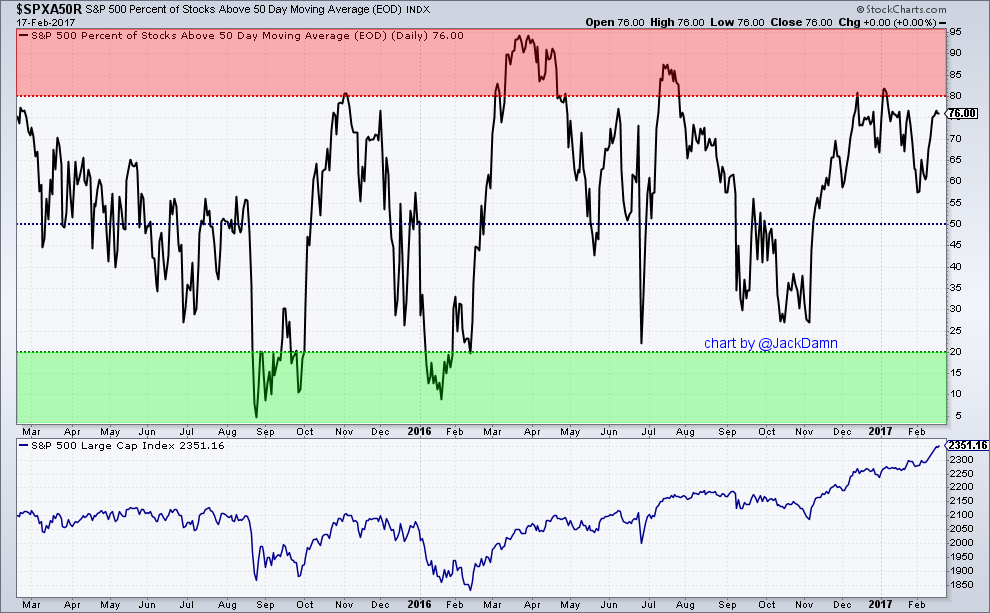Click the 2100 tick on the index axis
The image size is (990, 613).
(960, 515)
